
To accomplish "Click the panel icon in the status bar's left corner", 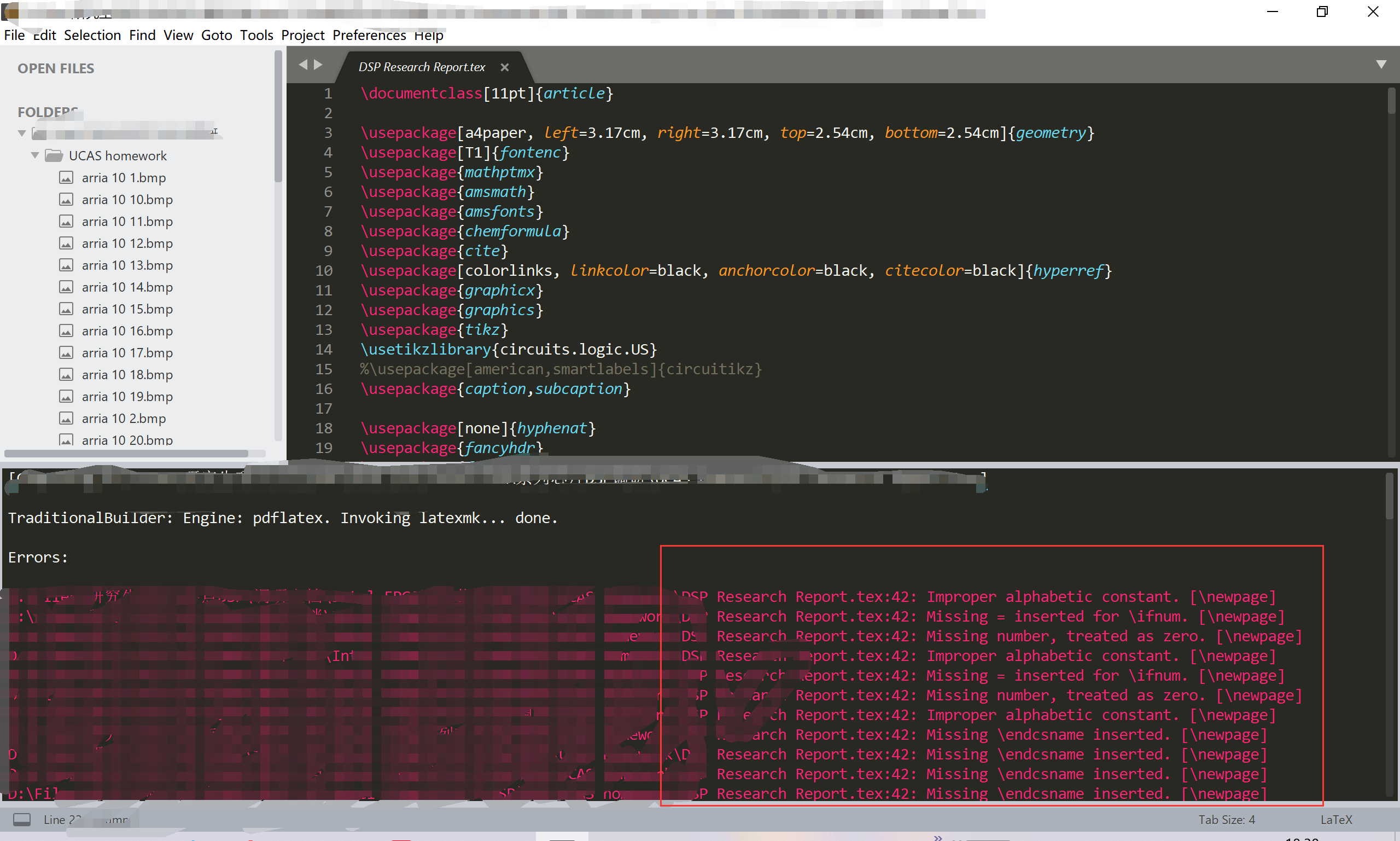I will click(x=22, y=820).
